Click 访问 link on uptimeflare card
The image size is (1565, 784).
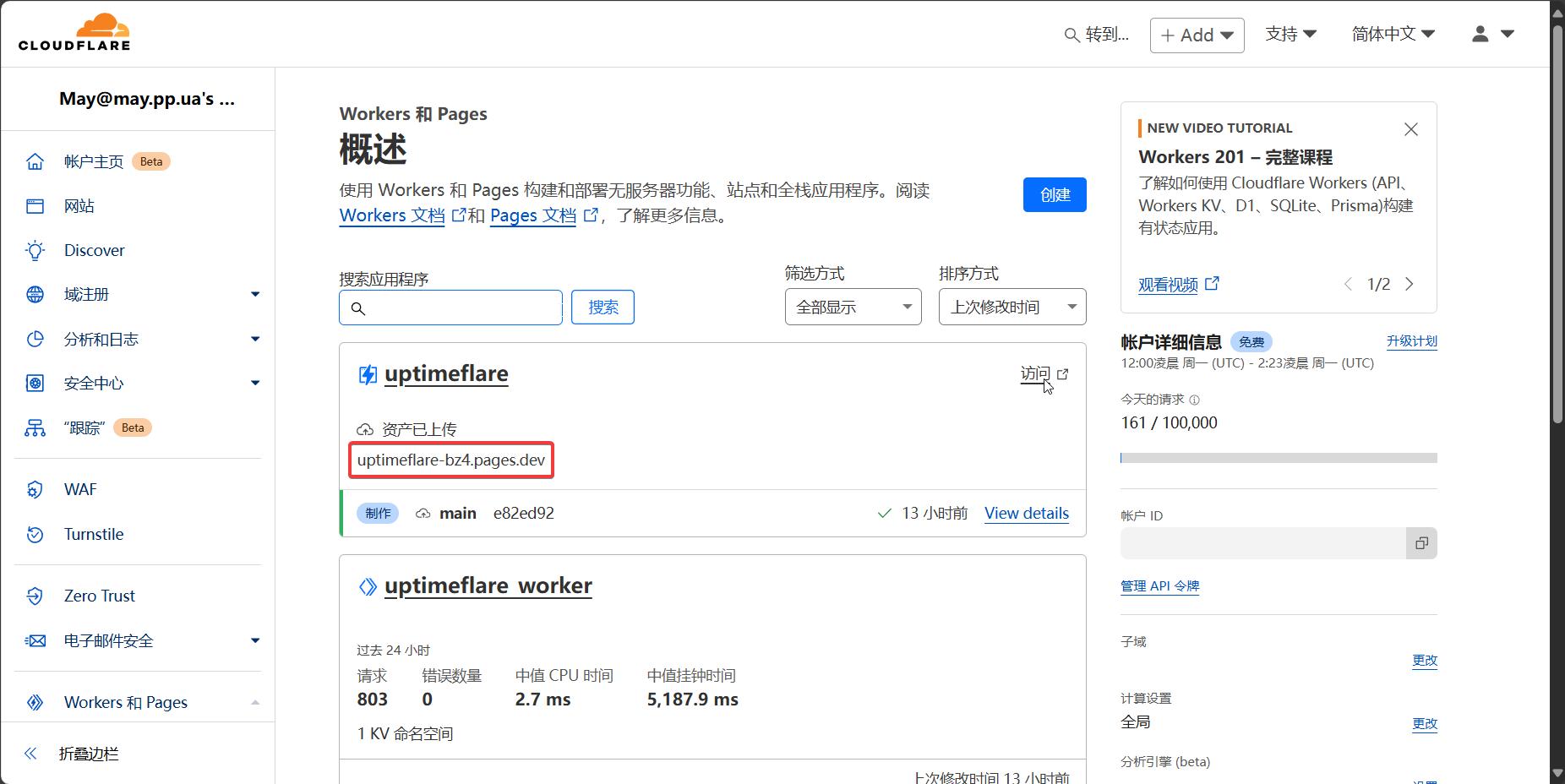(1035, 373)
